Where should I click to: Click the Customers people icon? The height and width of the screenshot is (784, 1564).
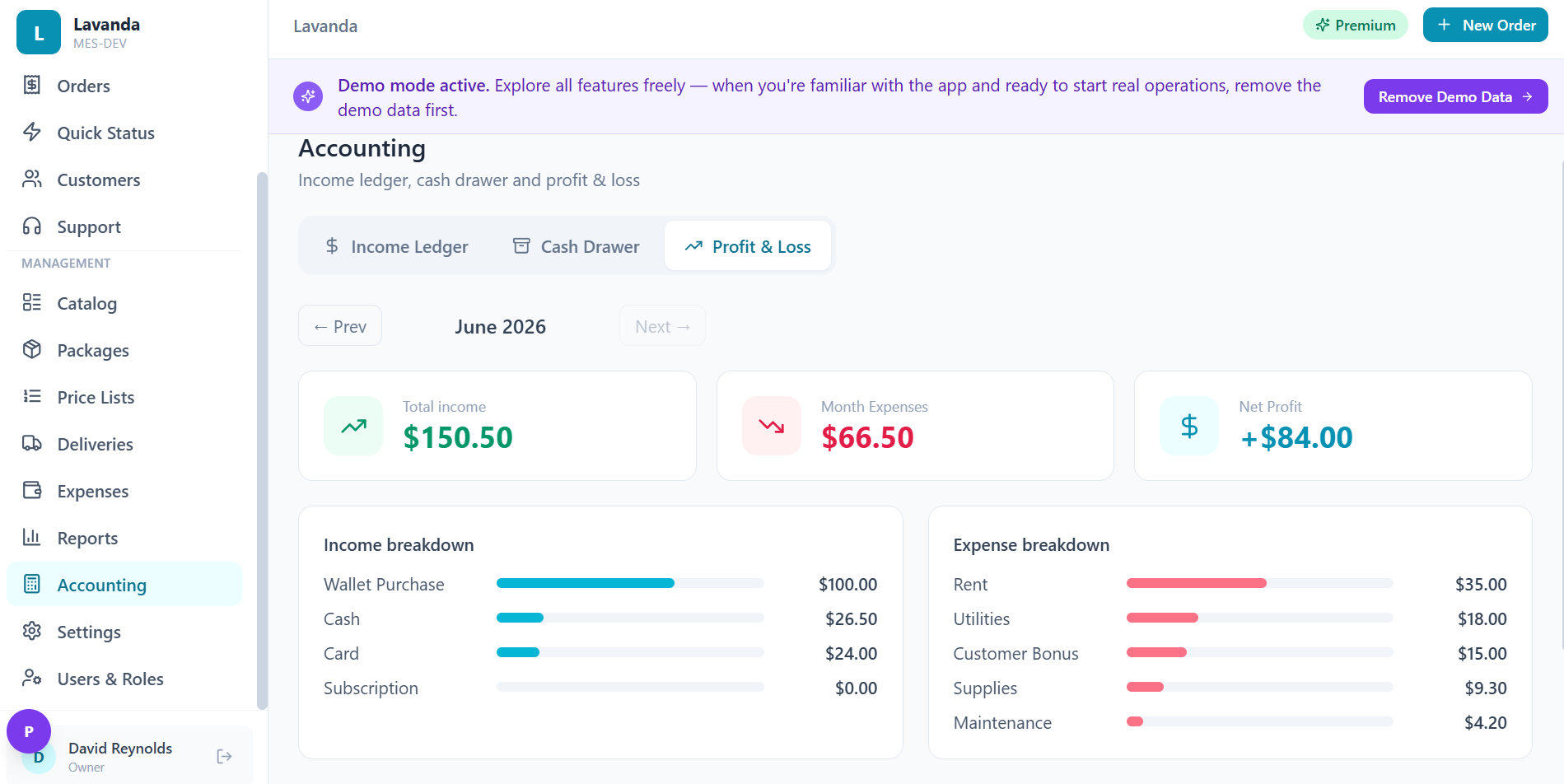coord(32,179)
